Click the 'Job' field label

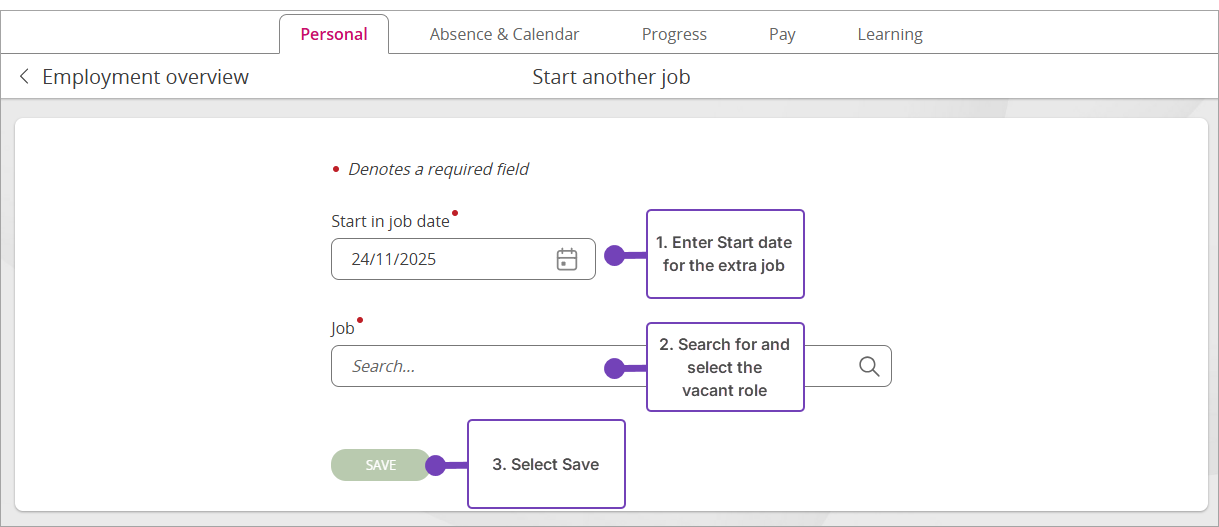(343, 328)
